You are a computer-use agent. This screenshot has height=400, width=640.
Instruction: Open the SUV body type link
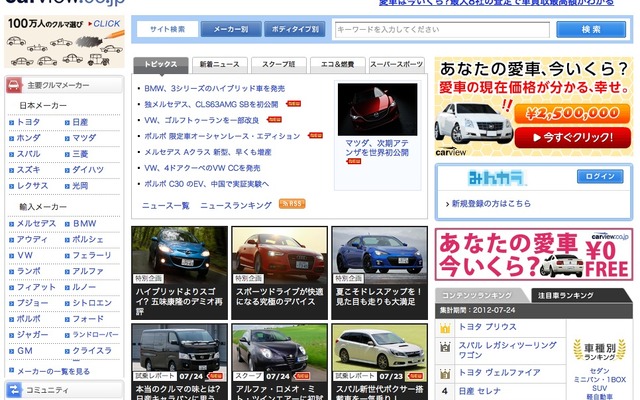[x=600, y=388]
